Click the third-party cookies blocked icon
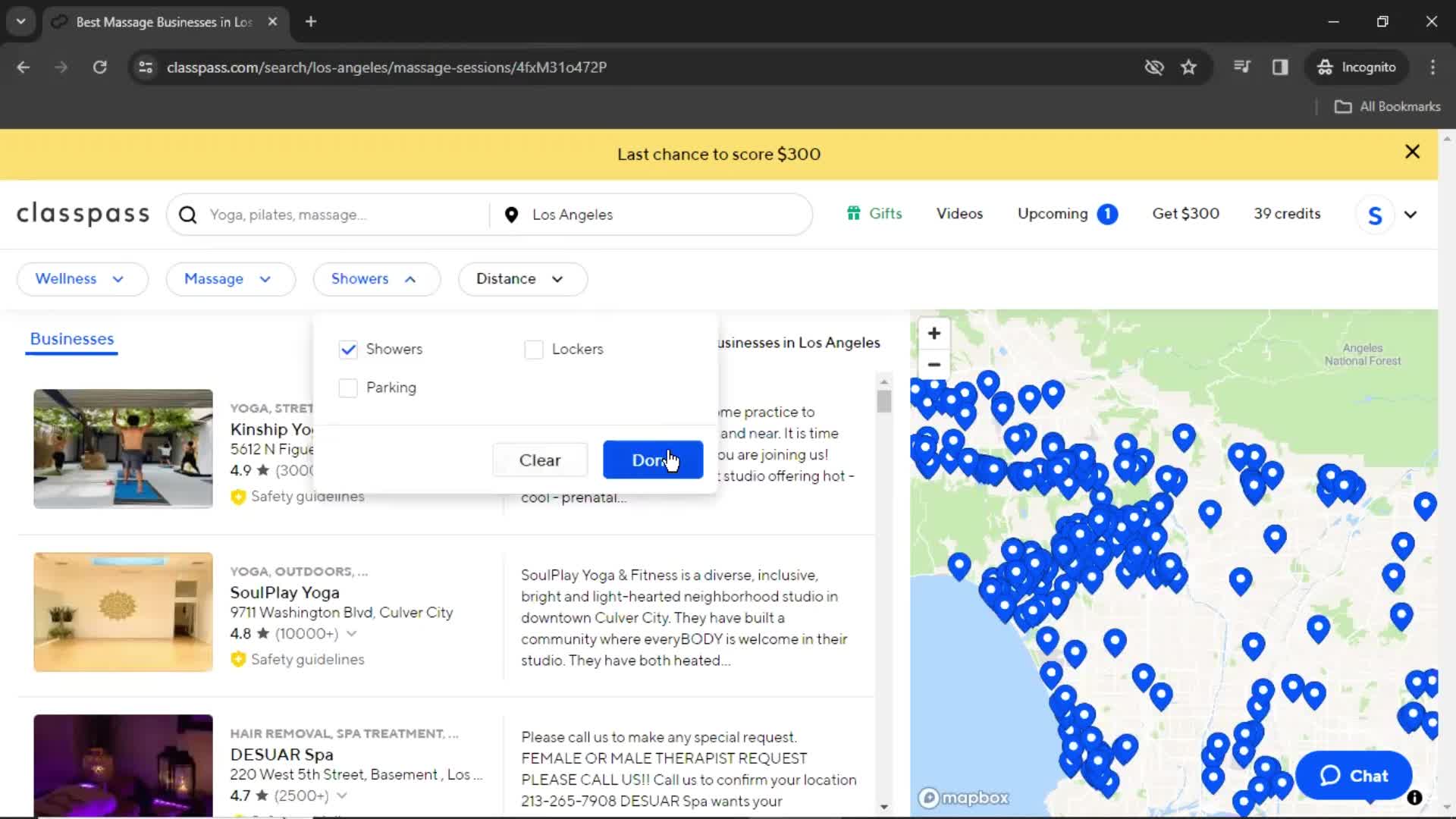 pos(1154,67)
